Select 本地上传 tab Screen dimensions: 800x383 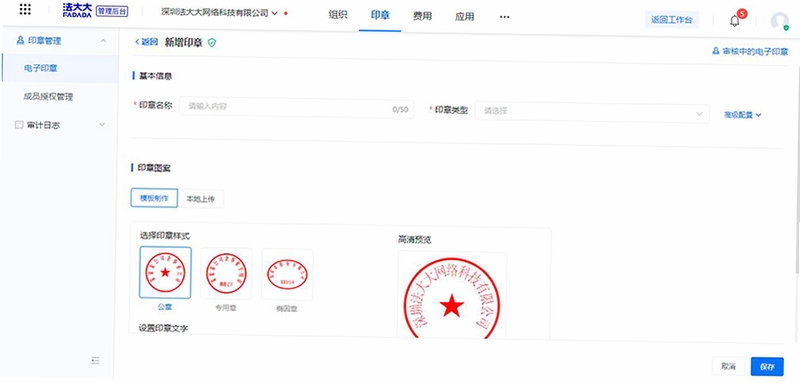coord(201,199)
